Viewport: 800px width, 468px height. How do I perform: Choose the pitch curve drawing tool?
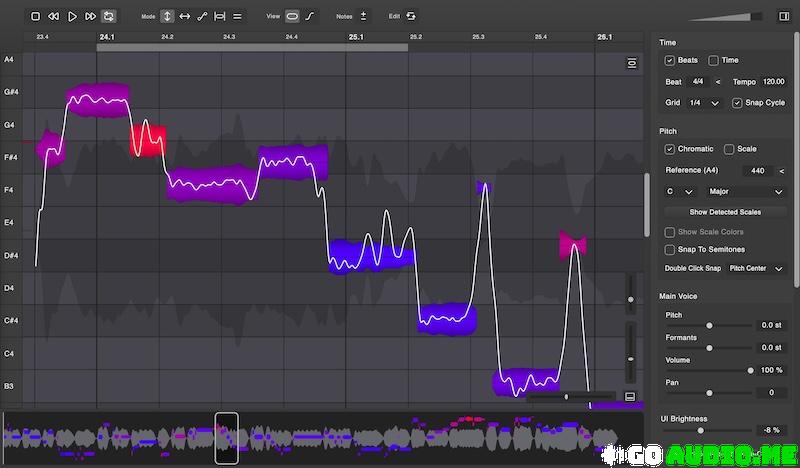coord(202,16)
